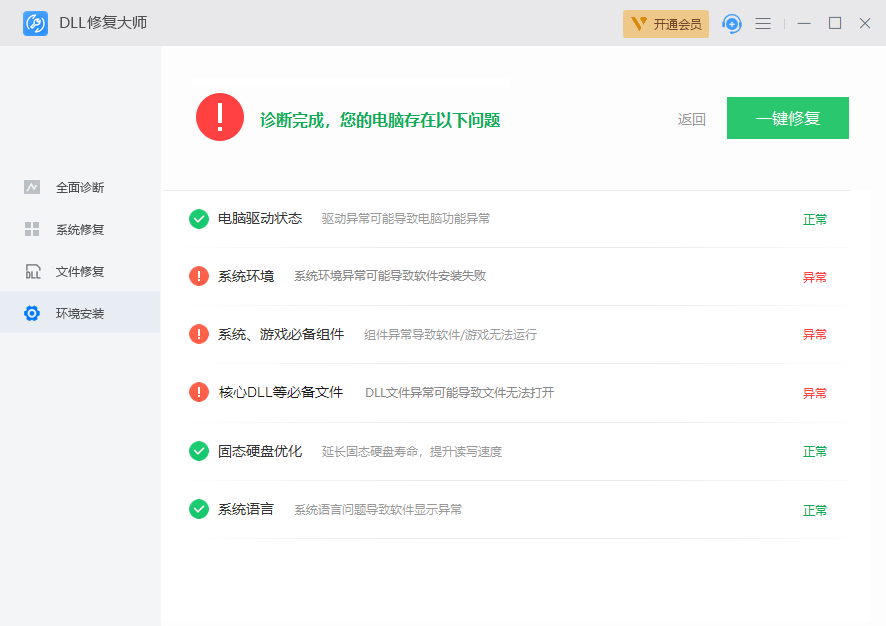Click the 开通会员 VIP button

point(666,24)
